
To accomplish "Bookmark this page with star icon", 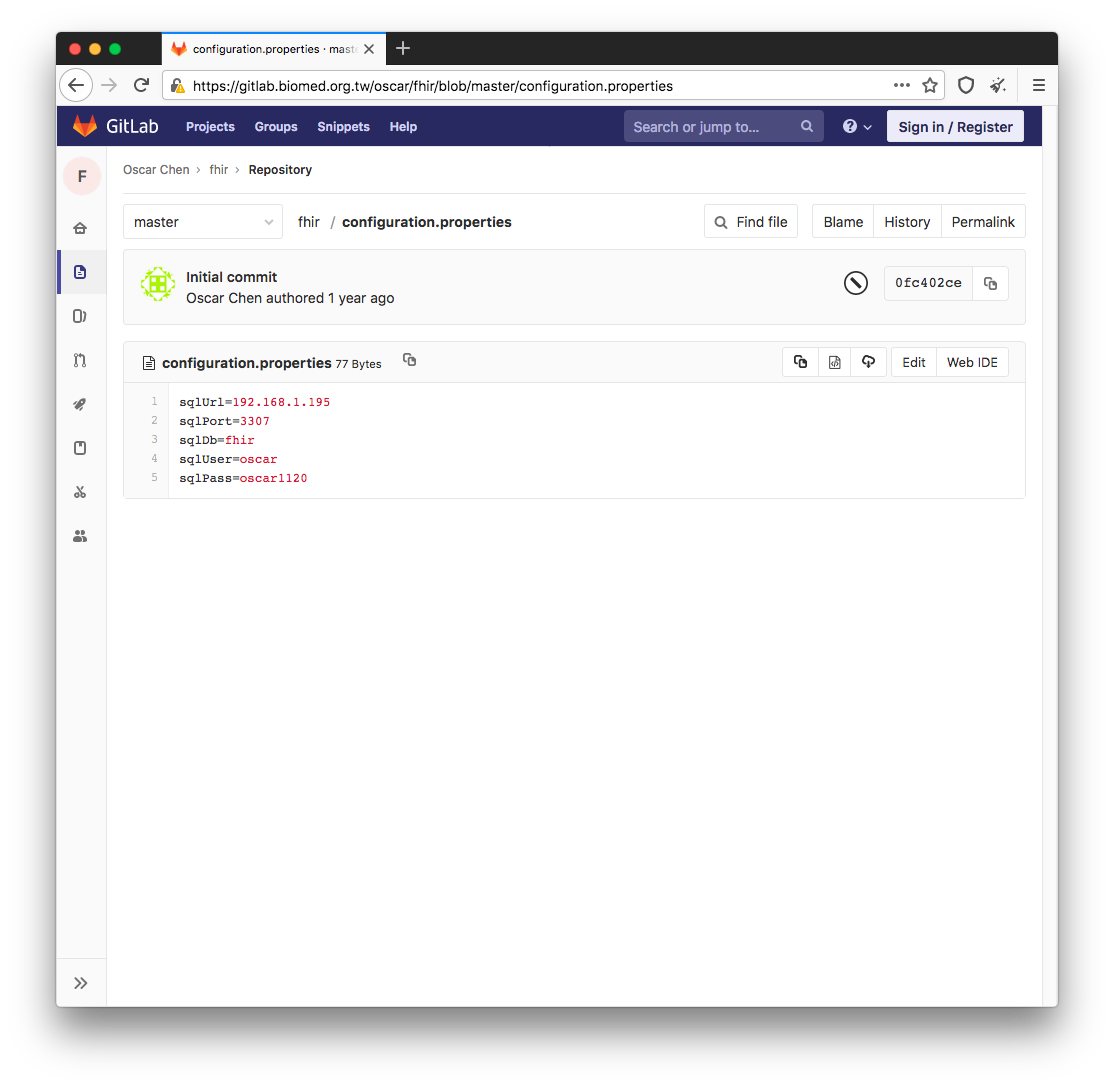I will pyautogui.click(x=929, y=85).
